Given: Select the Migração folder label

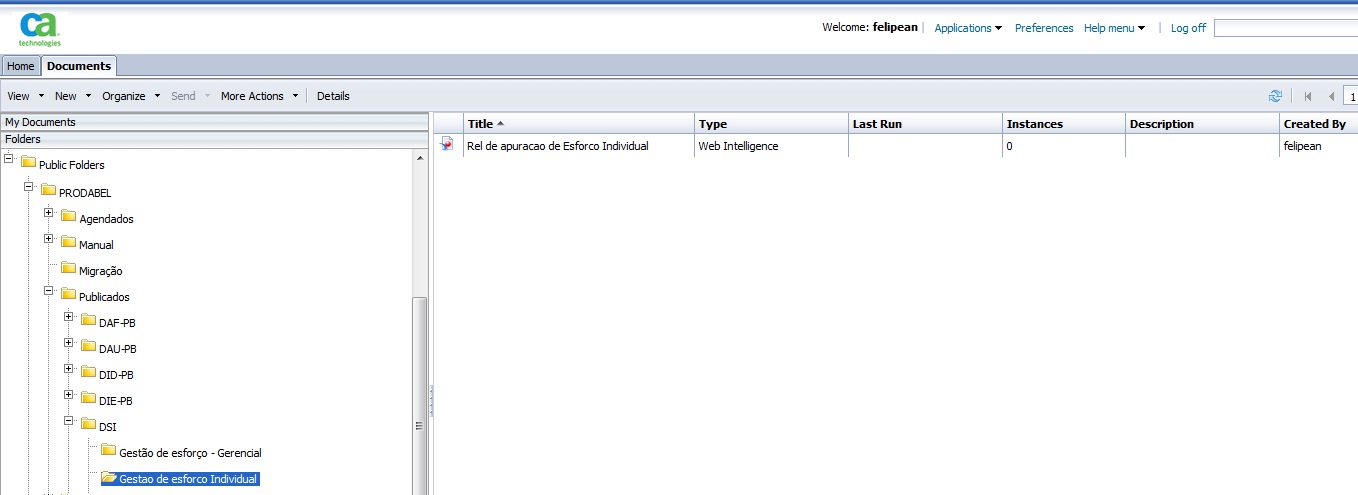Looking at the screenshot, I should [101, 271].
